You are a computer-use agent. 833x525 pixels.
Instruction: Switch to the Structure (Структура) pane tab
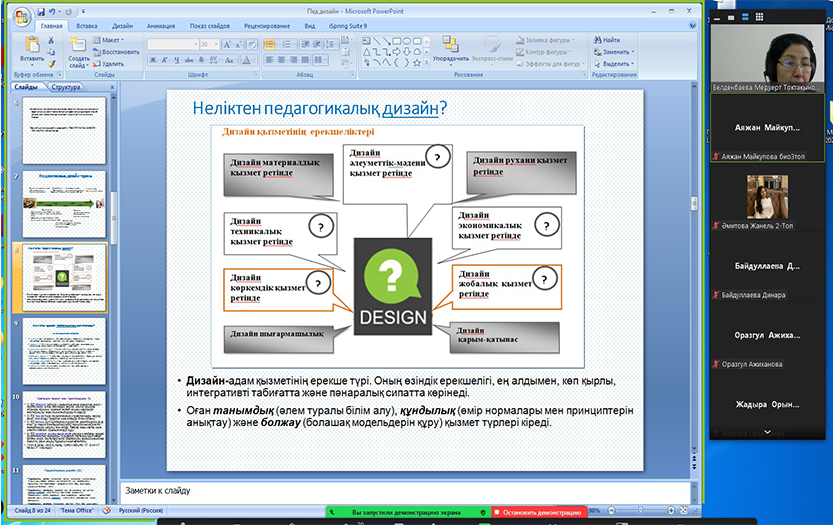click(66, 88)
